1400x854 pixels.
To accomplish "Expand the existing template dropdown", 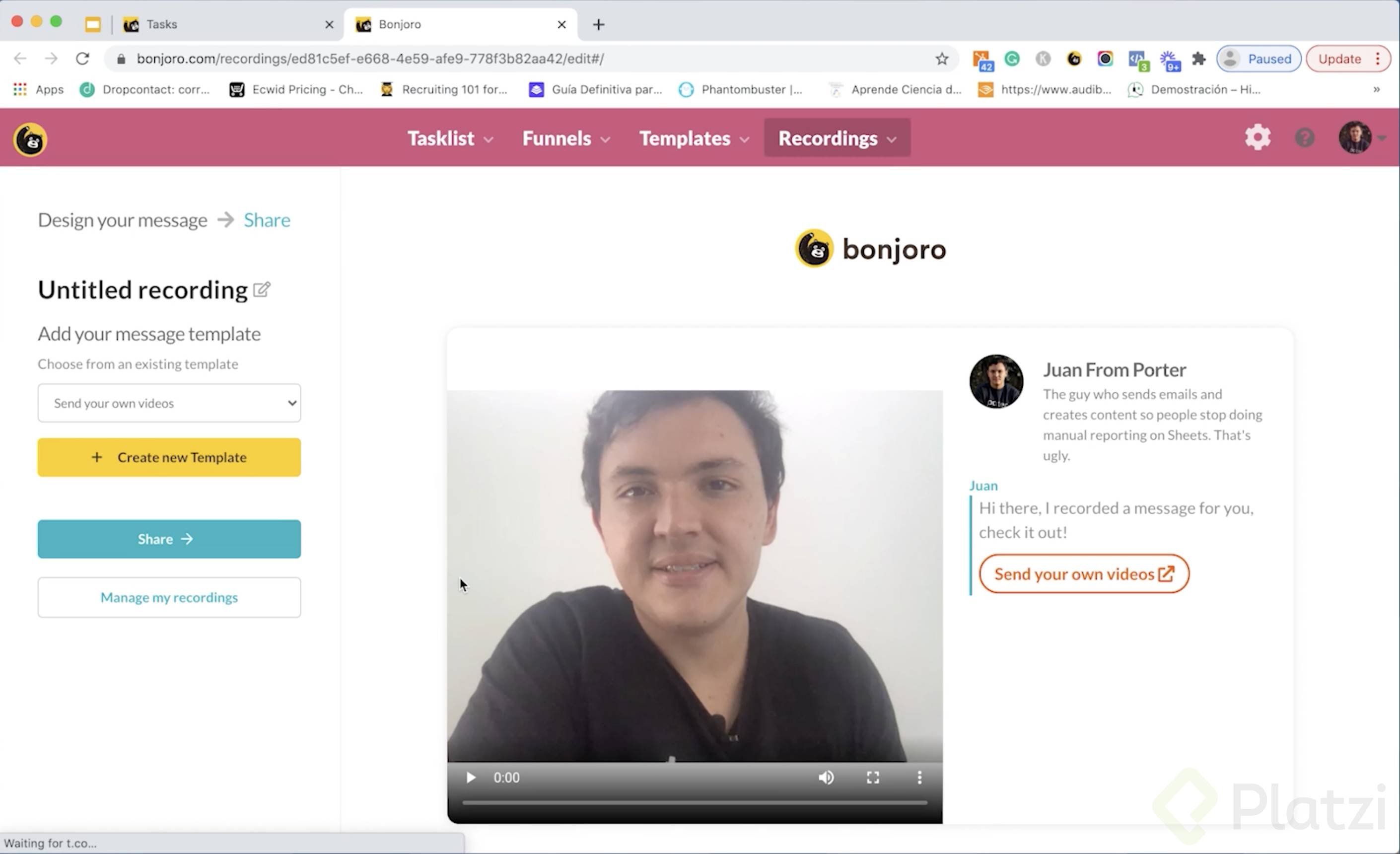I will pos(169,403).
